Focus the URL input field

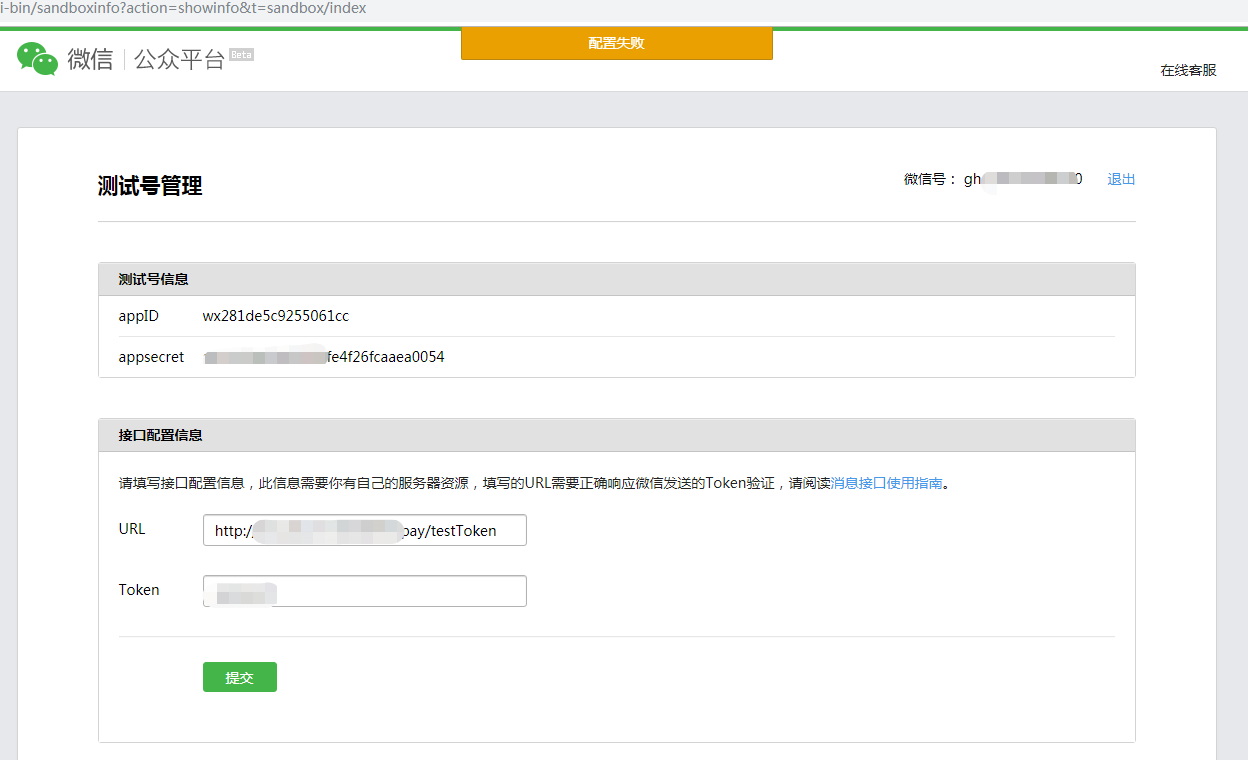(364, 531)
